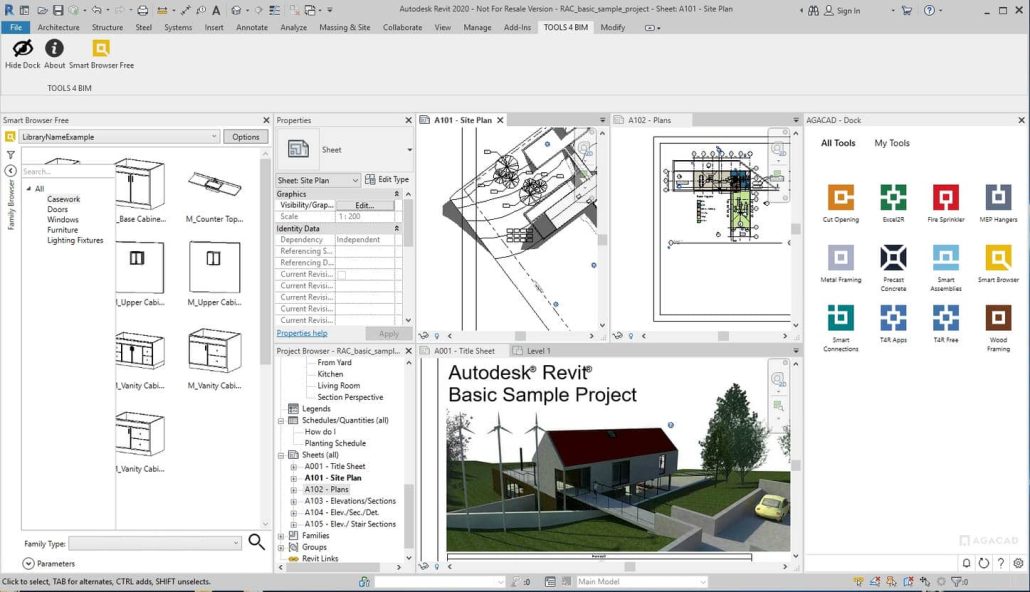This screenshot has height=592, width=1030.
Task: Open the Properties help link
Action: pyautogui.click(x=302, y=333)
